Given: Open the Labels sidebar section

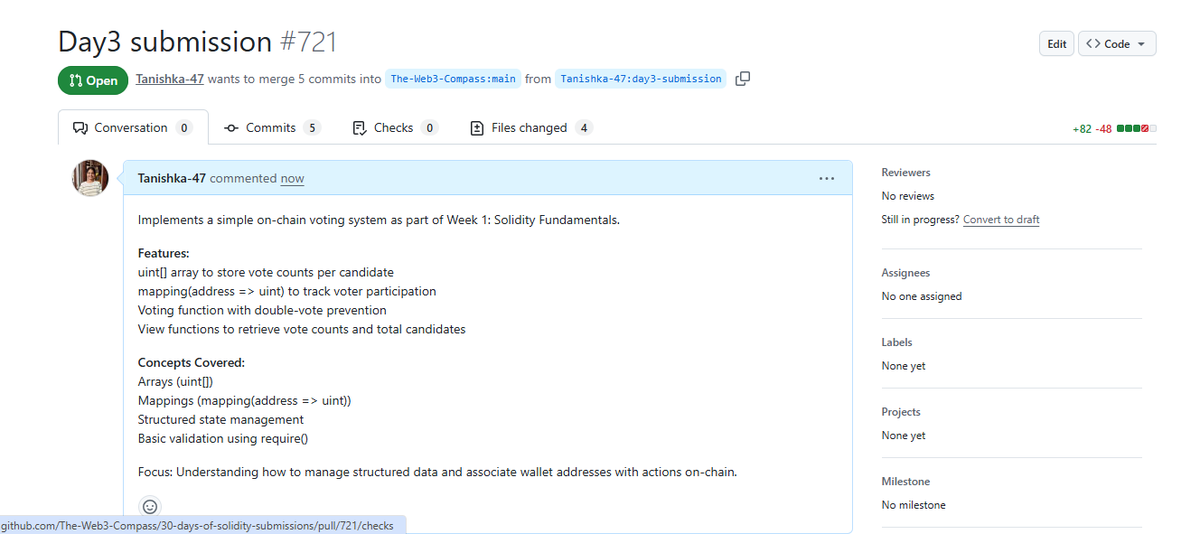Looking at the screenshot, I should pyautogui.click(x=897, y=342).
